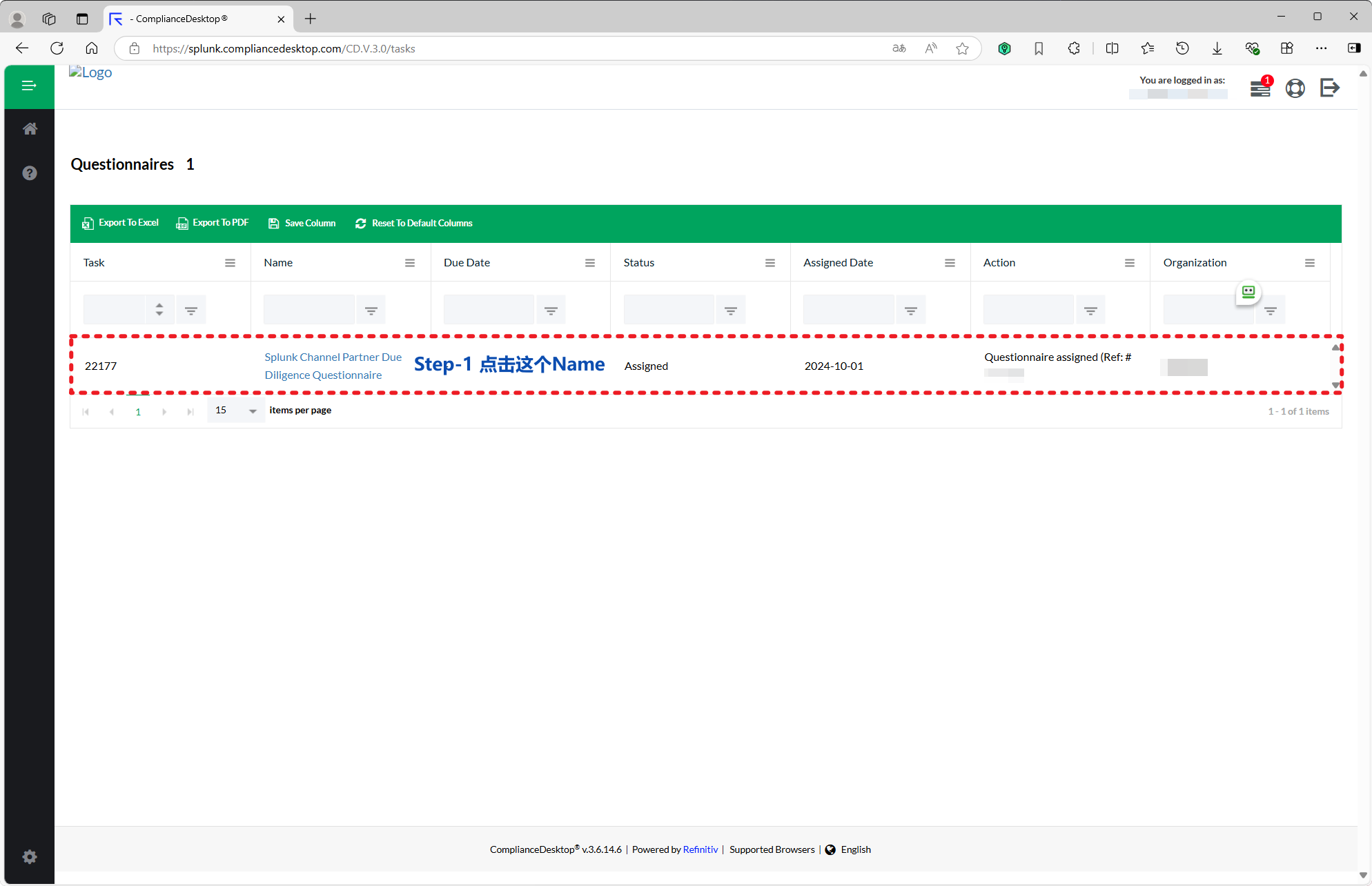
Task: Open the Task column menu
Action: coord(230,263)
